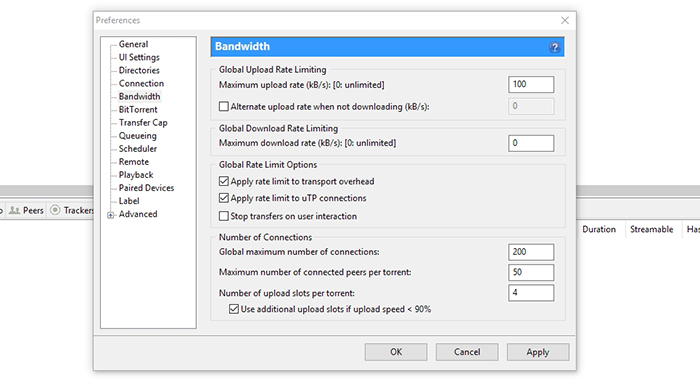The width and height of the screenshot is (700, 384).
Task: Enable alternate upload rate when not downloading
Action: click(x=224, y=106)
